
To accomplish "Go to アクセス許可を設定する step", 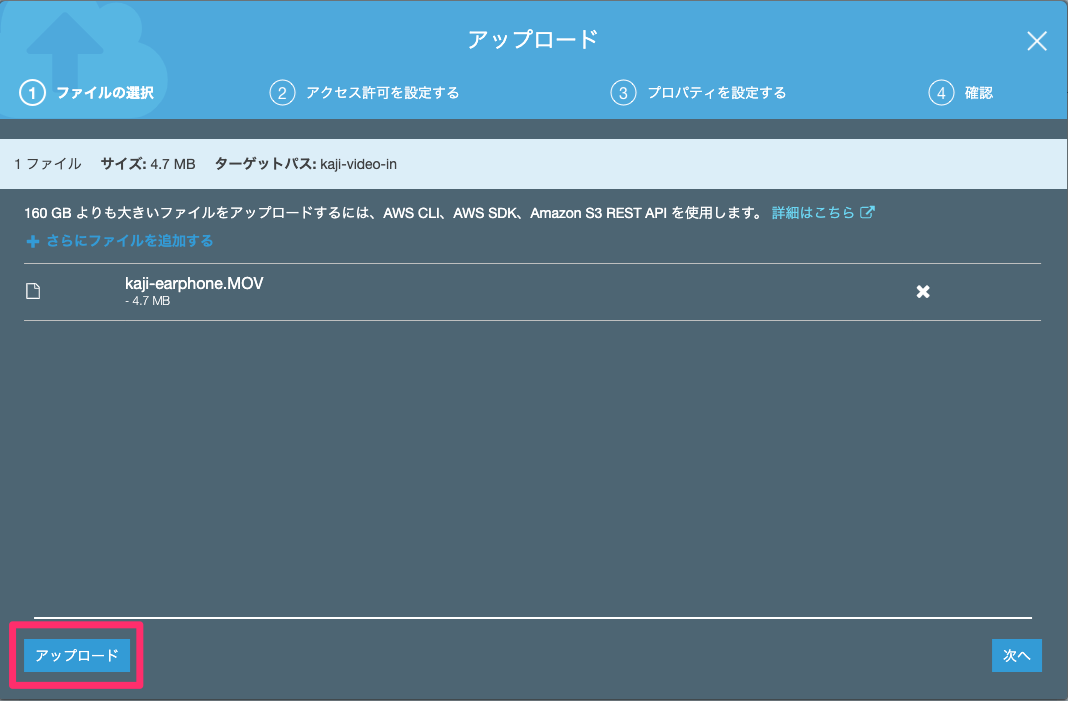I will [382, 93].
